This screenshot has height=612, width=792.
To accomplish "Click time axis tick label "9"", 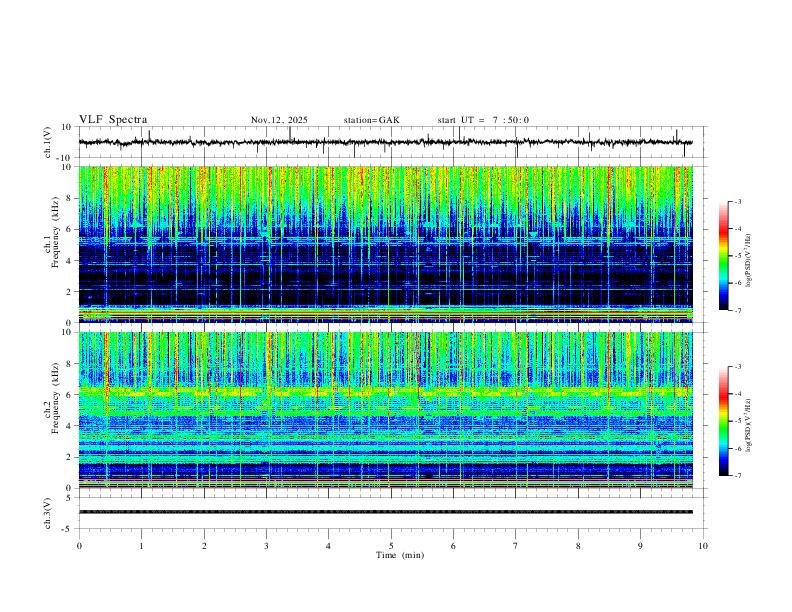I will tap(640, 546).
